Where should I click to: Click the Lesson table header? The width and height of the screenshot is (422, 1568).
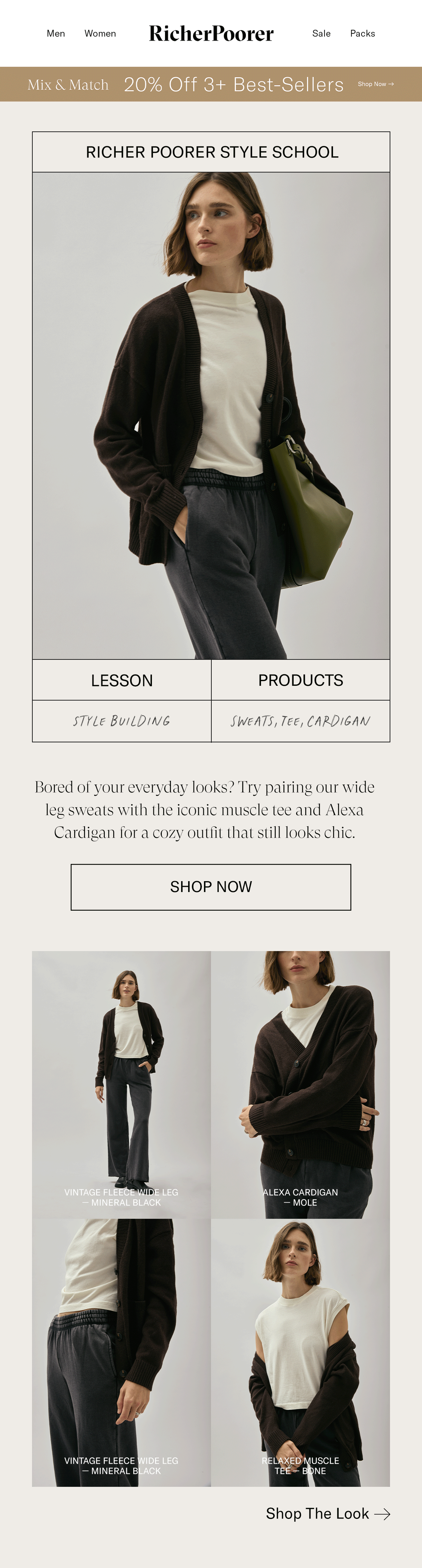(122, 680)
